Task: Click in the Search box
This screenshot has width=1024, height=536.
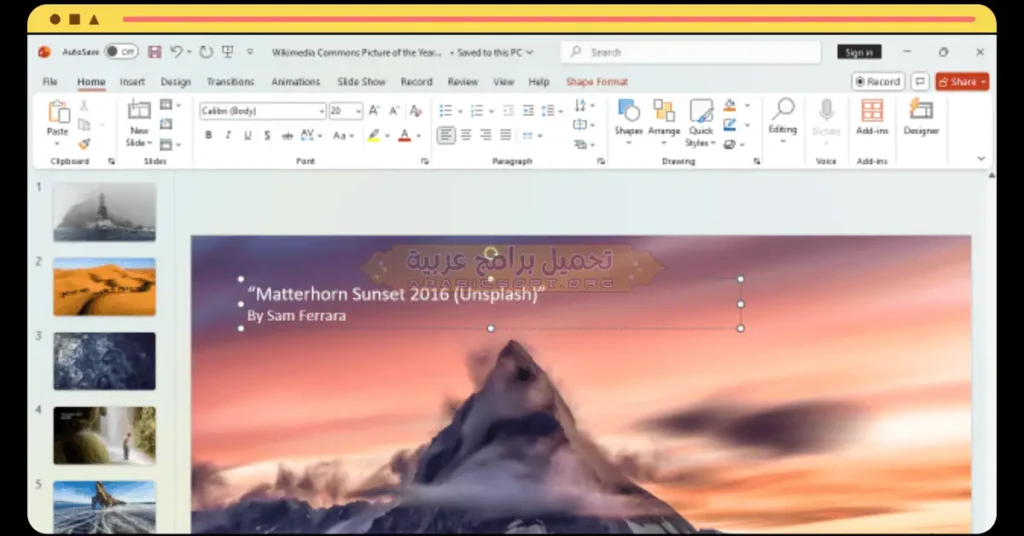Action: (x=690, y=52)
